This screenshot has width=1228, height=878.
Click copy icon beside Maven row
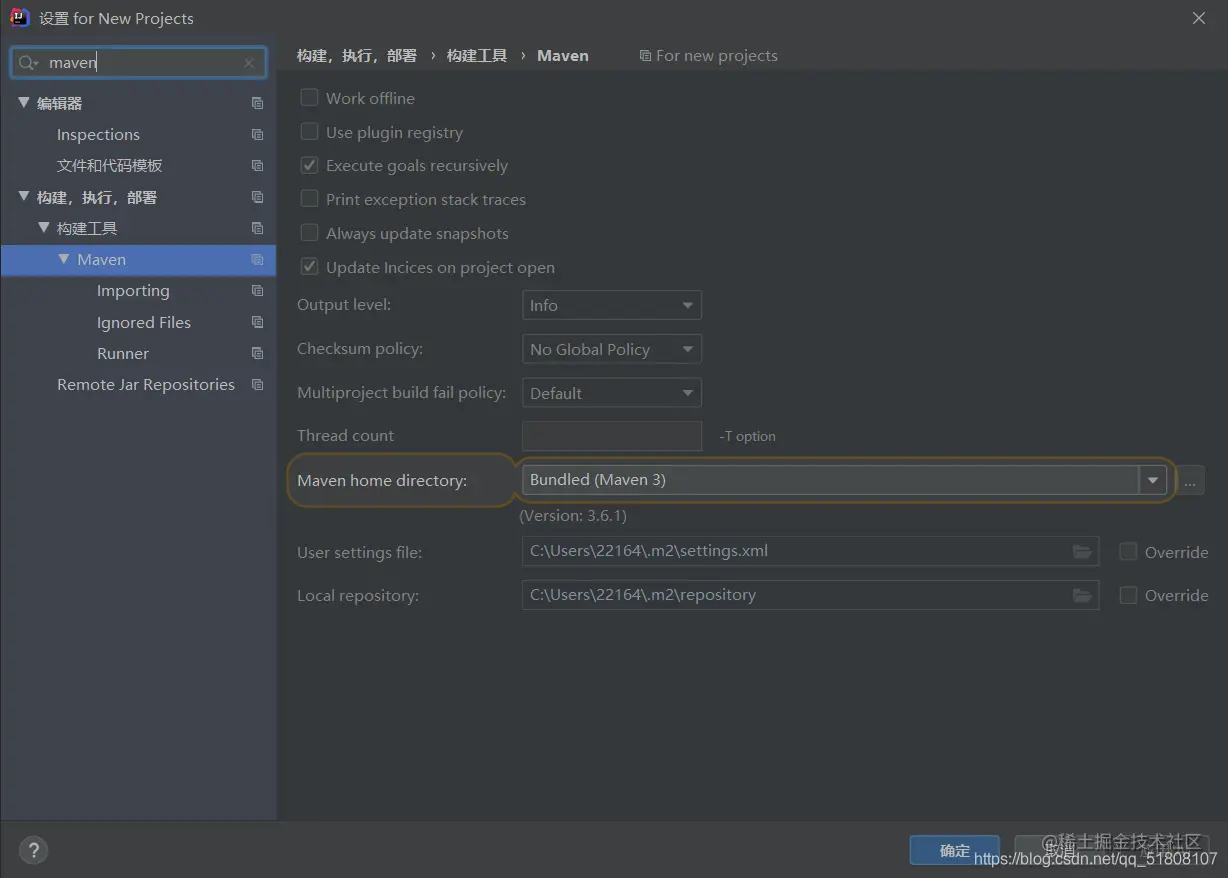coord(257,259)
